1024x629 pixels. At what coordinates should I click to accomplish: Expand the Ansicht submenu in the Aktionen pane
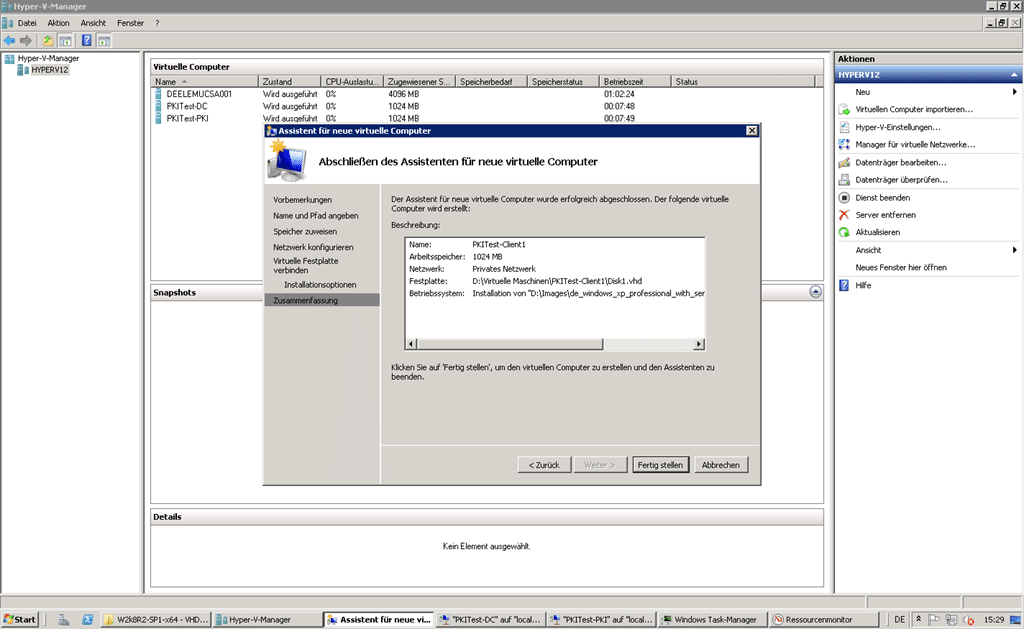tap(1014, 250)
